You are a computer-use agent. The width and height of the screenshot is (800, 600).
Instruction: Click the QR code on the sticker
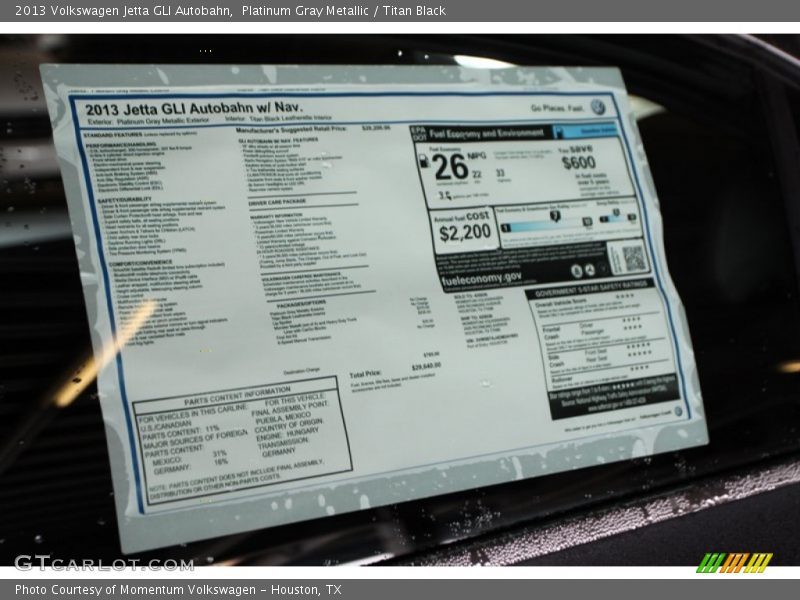(634, 258)
